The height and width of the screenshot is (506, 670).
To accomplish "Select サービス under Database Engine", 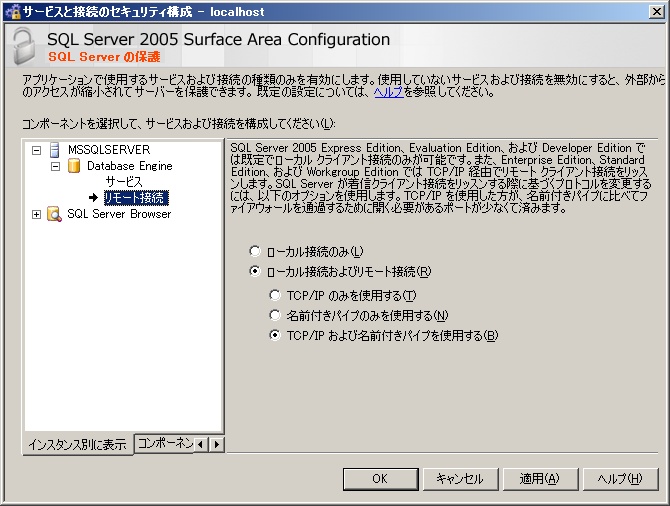I will pos(124,182).
